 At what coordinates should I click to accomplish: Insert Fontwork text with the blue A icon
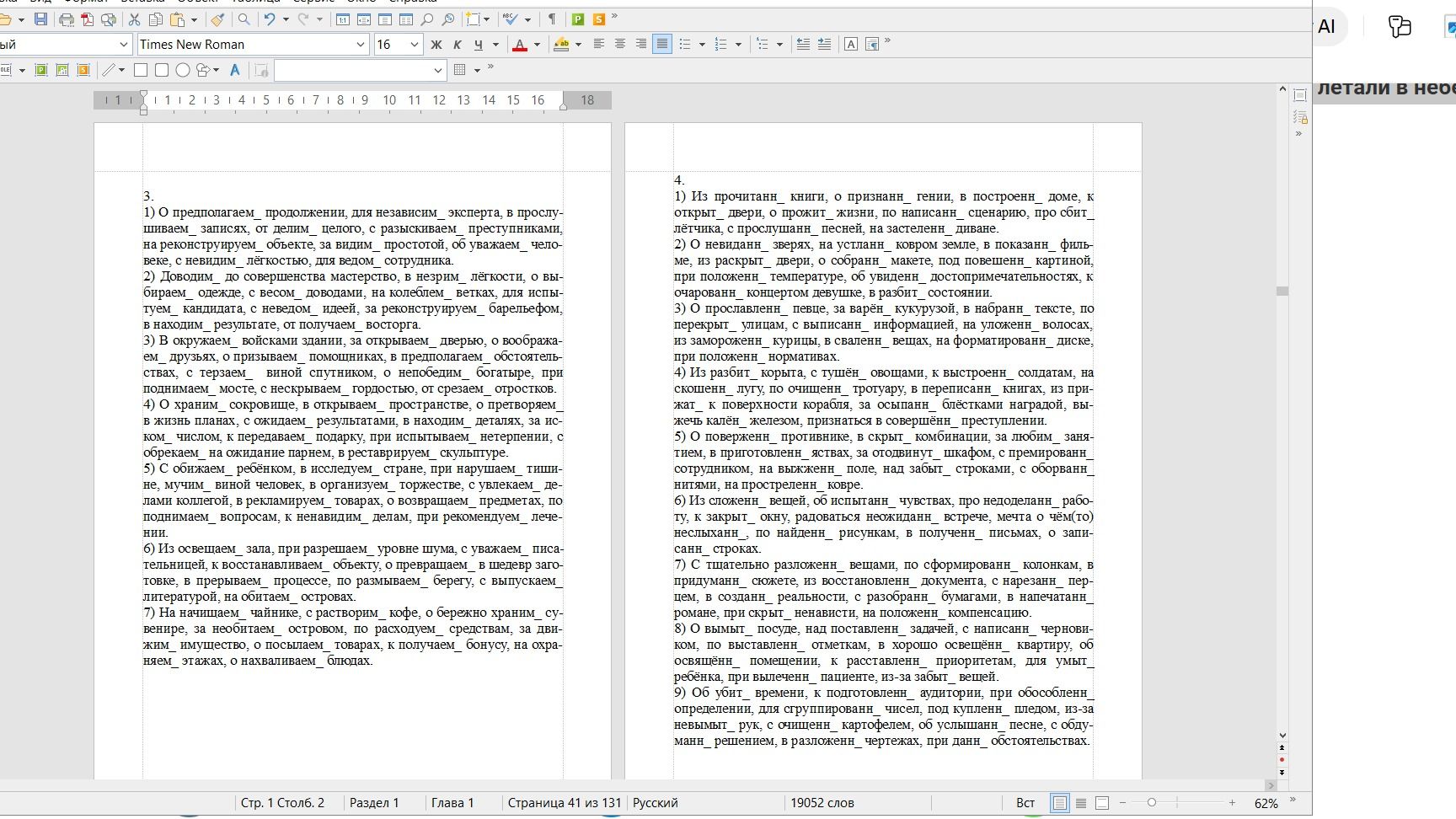(x=235, y=70)
